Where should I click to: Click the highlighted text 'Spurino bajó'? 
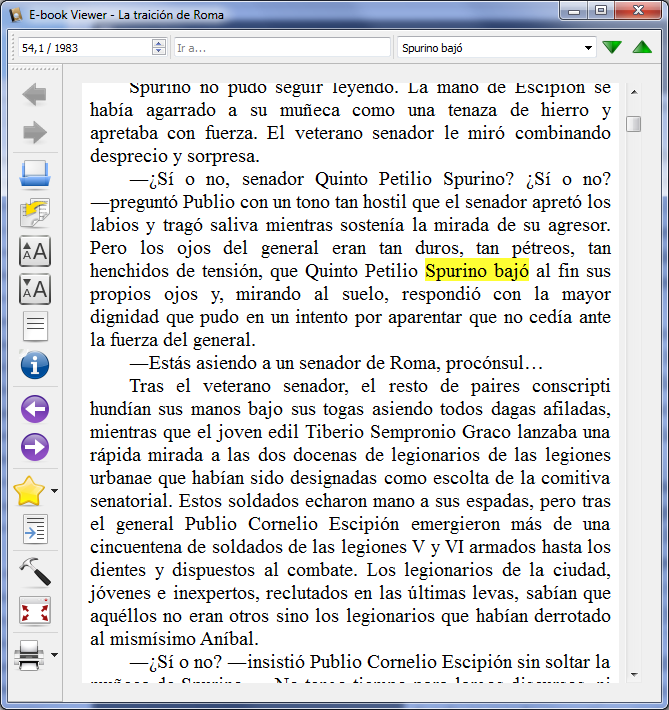tap(476, 271)
